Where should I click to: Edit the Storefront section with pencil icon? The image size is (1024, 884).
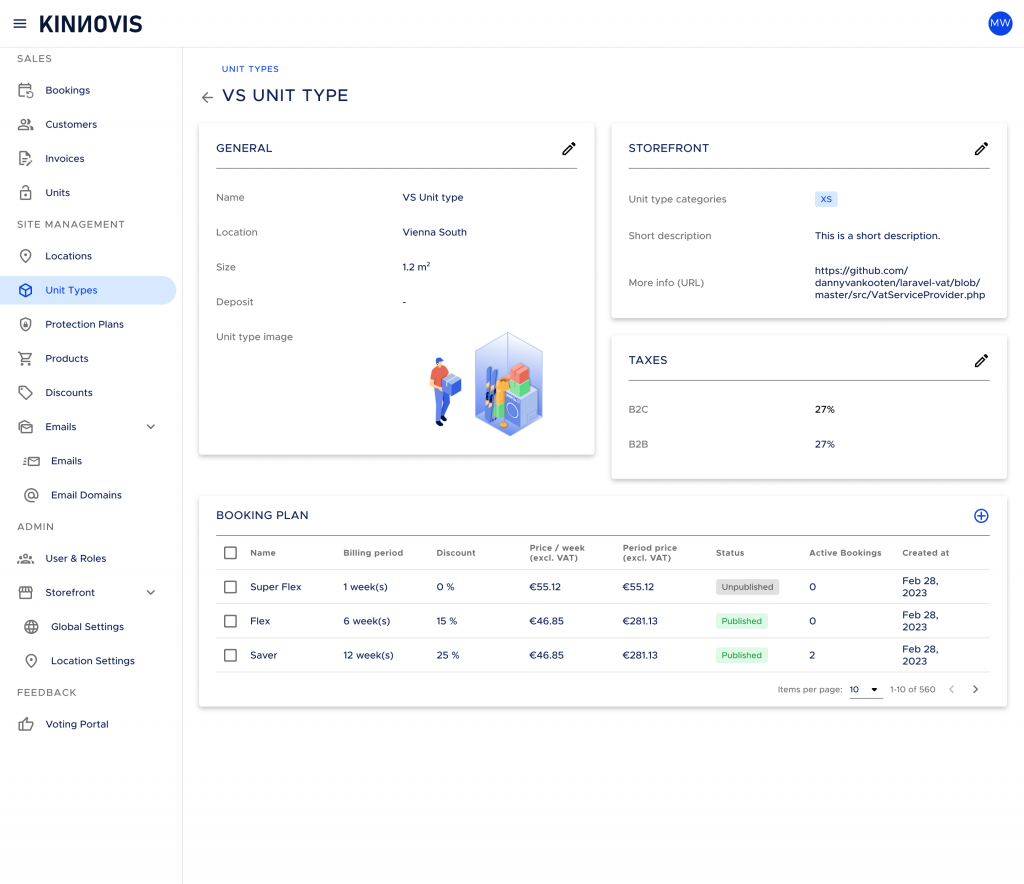pos(981,149)
